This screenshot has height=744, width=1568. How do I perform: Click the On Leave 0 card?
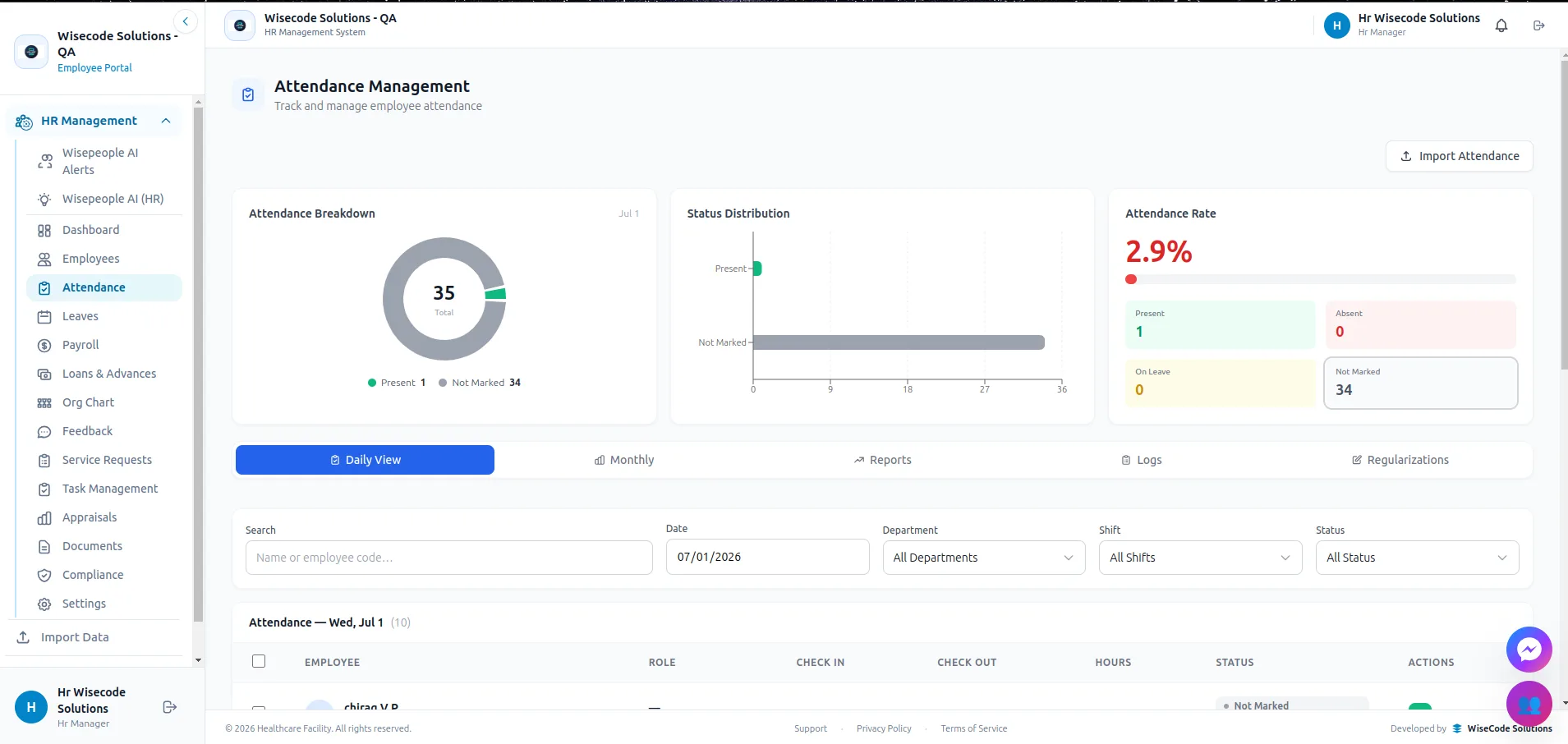tap(1221, 383)
